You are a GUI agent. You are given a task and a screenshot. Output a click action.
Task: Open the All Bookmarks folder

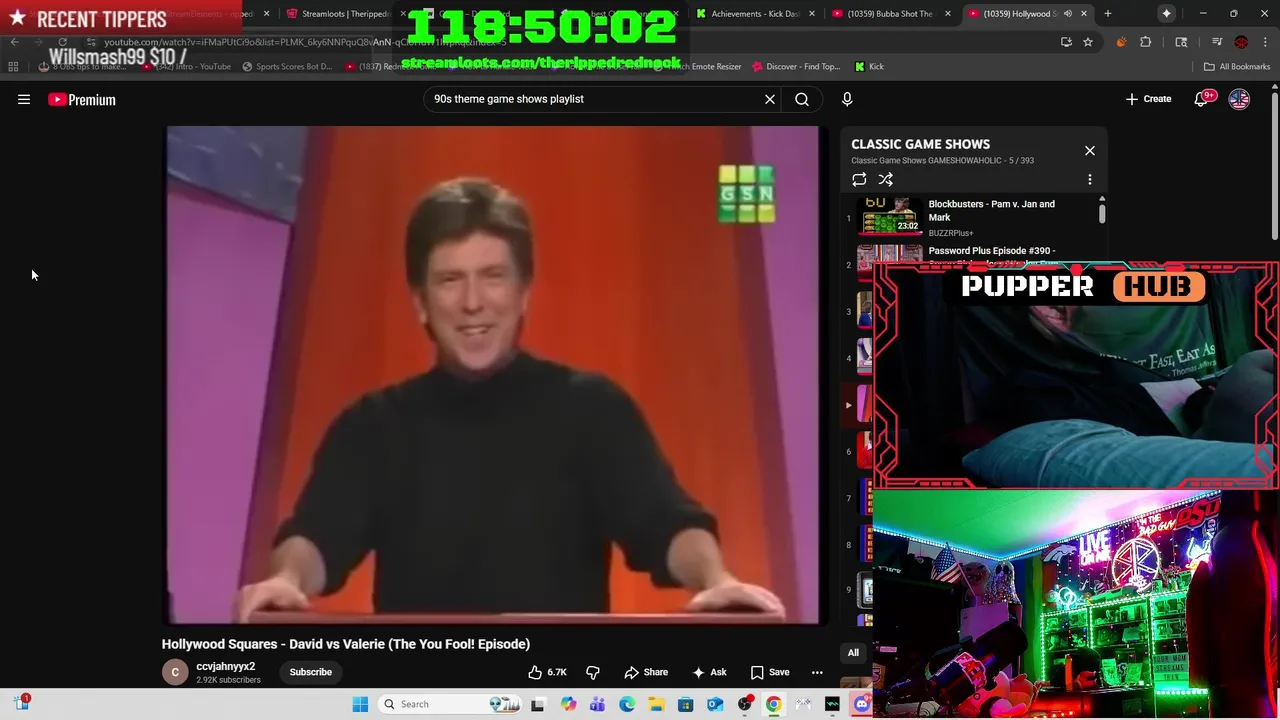[1237, 66]
